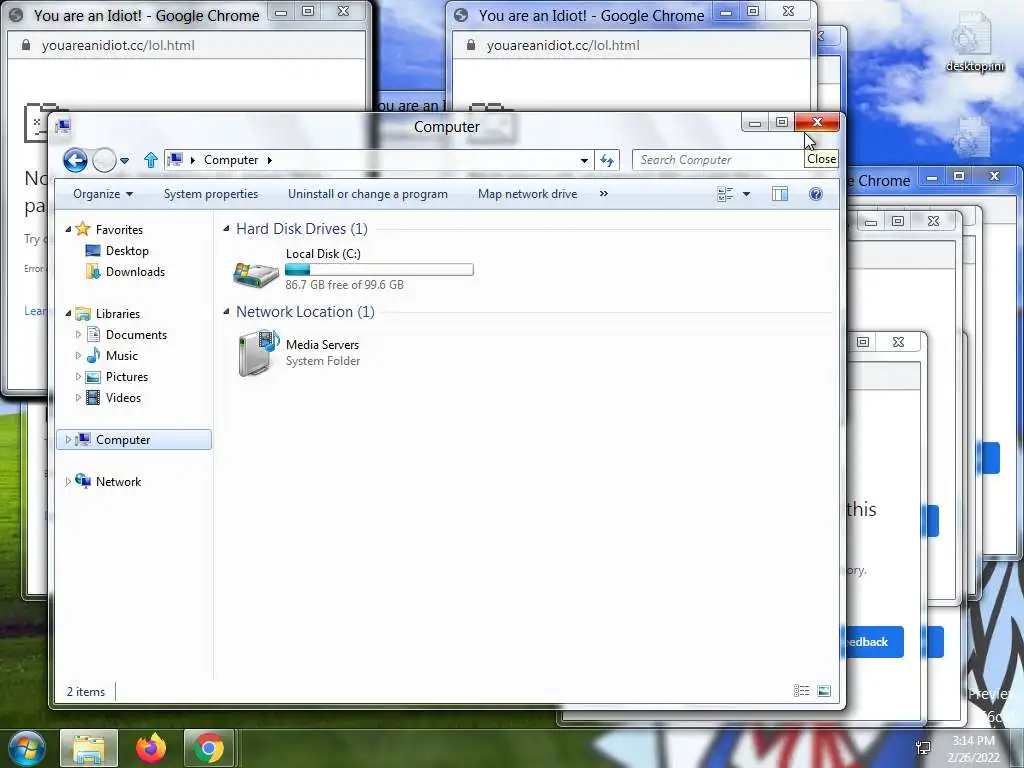Select Favorites in navigation pane
Screen dimensions: 1024x768
[119, 229]
